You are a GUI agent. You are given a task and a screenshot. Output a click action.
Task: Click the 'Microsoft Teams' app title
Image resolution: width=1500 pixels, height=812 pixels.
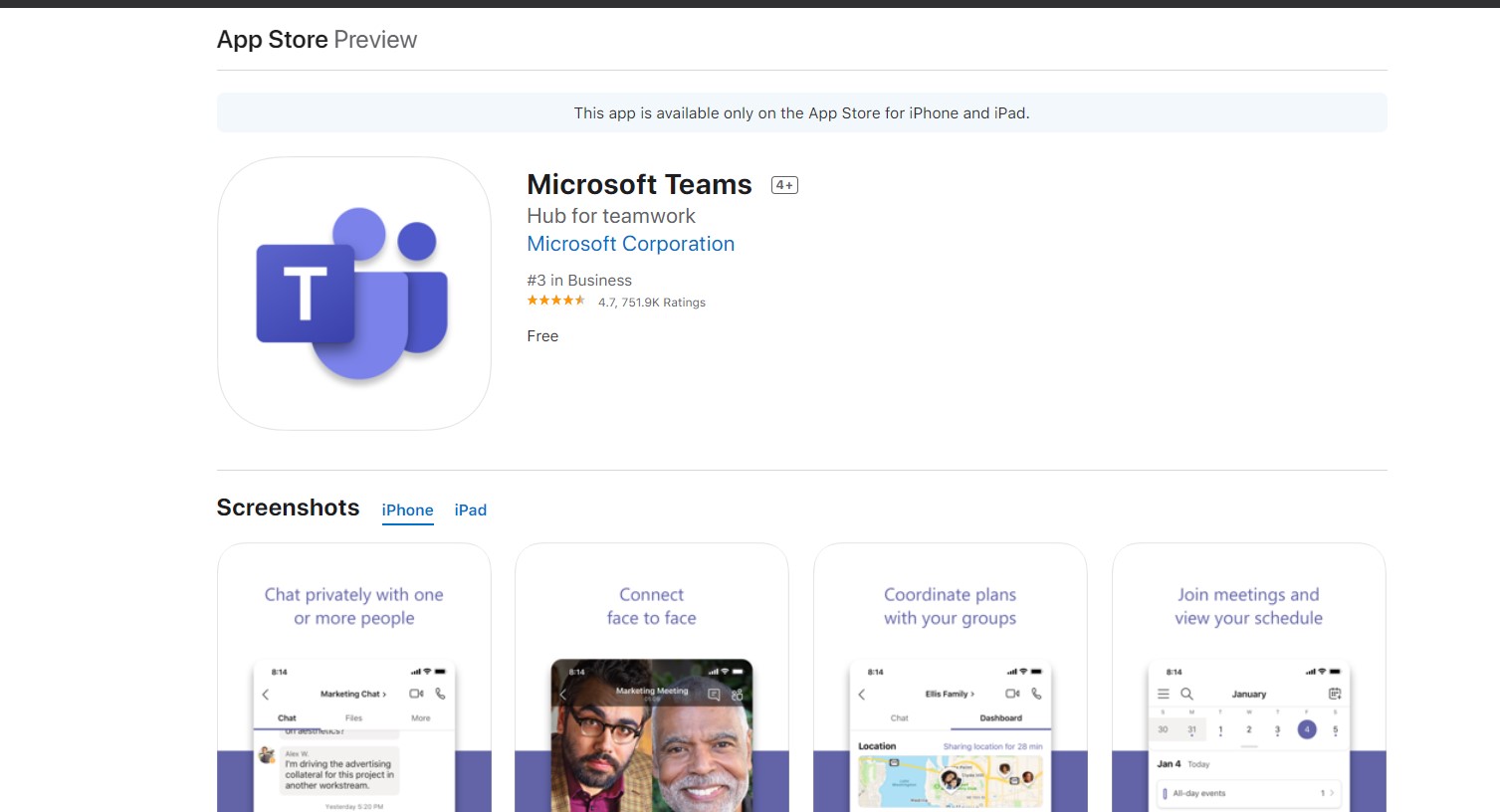pos(639,185)
